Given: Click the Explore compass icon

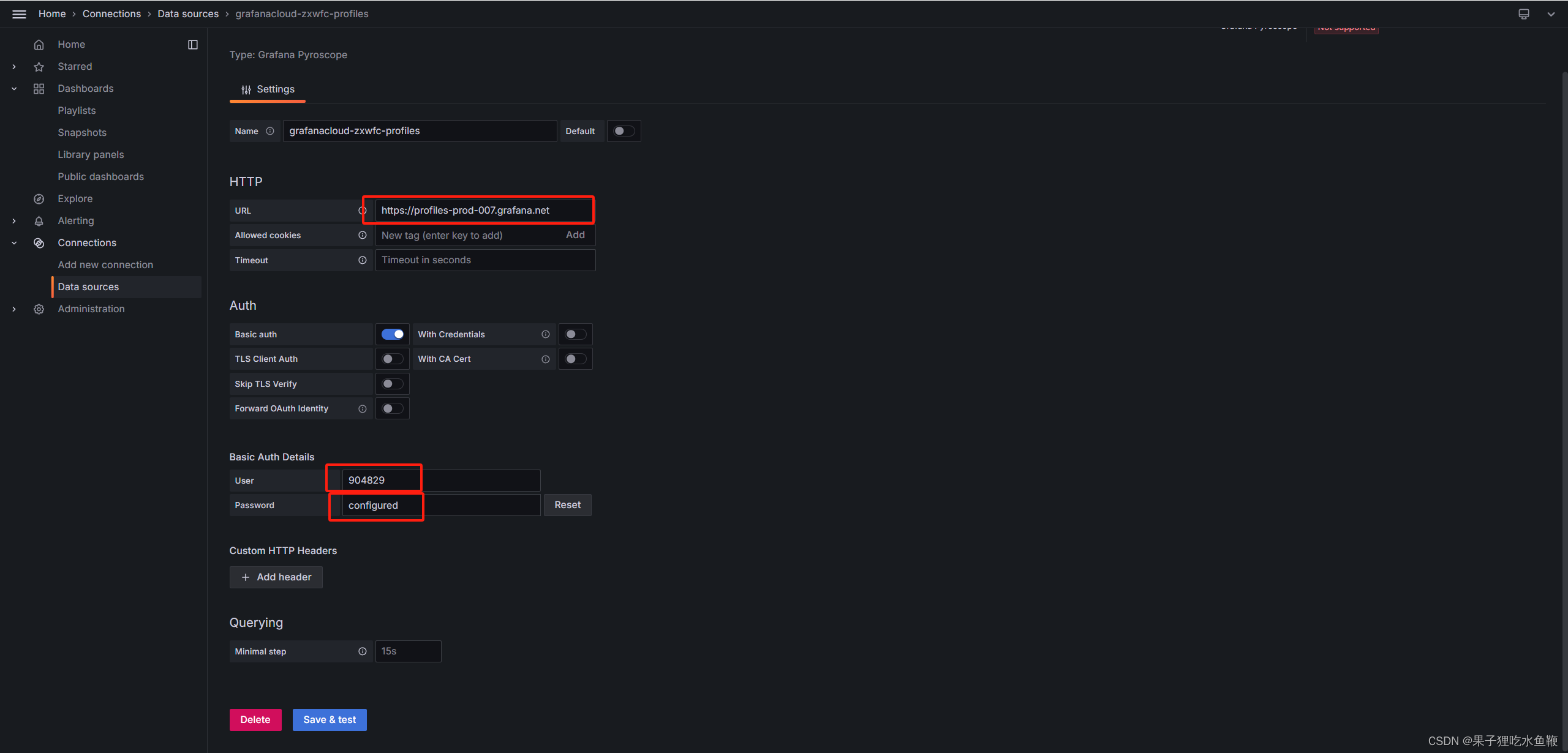Looking at the screenshot, I should 39,199.
